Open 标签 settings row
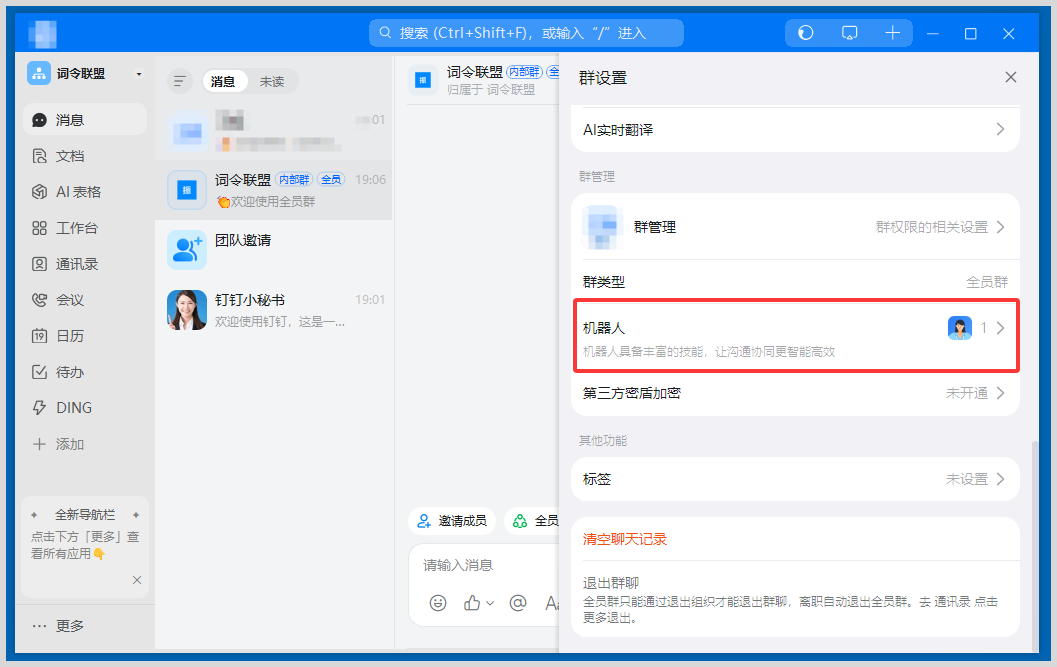 [795, 480]
